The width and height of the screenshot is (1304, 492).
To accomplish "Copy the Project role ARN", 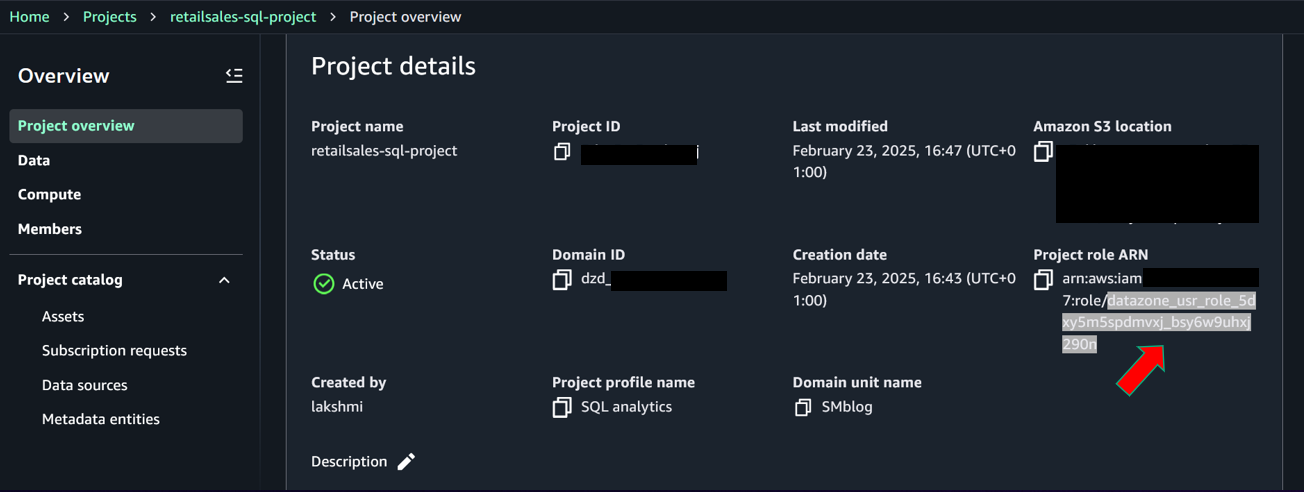I will 1043,280.
